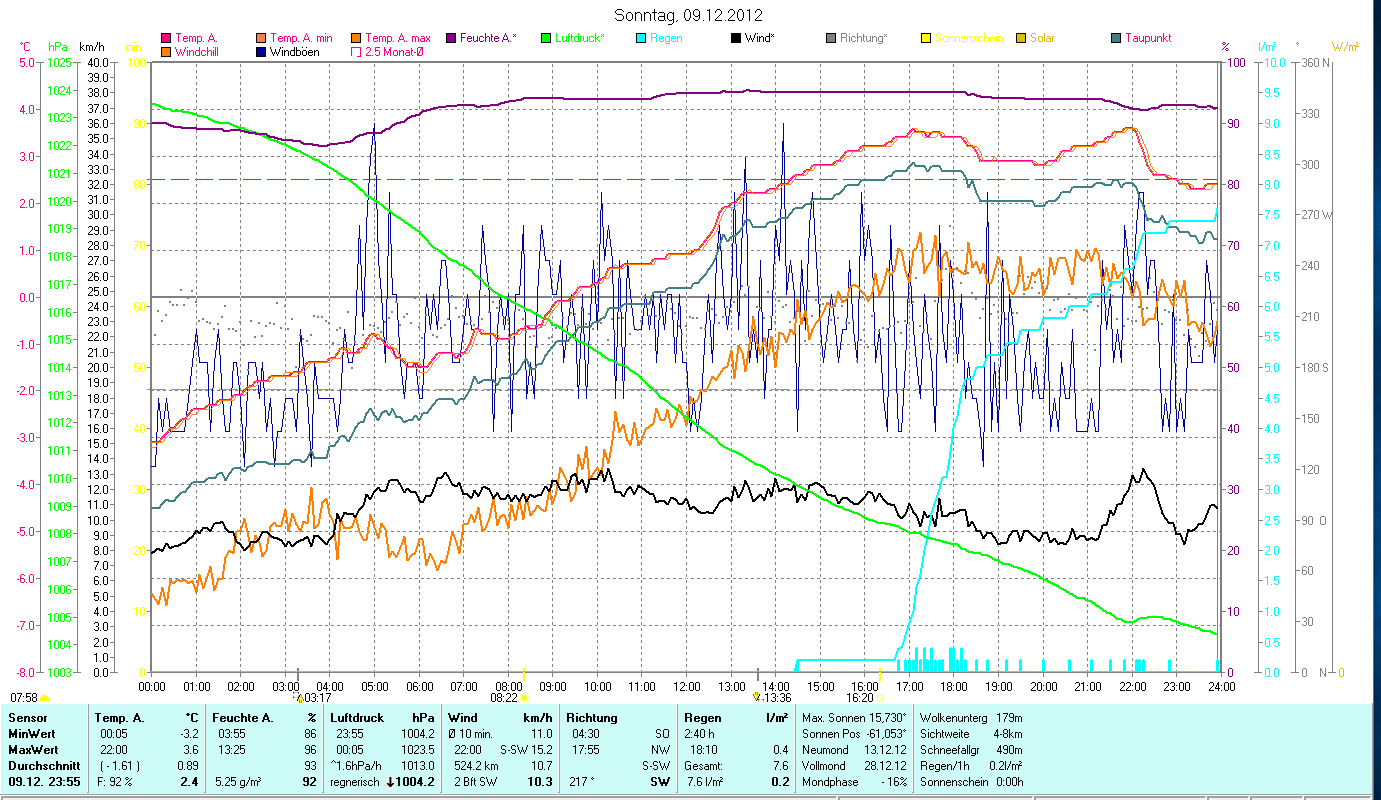Click the 12:00 time axis label
Viewport: 1381px width, 800px height.
pyautogui.click(x=687, y=687)
